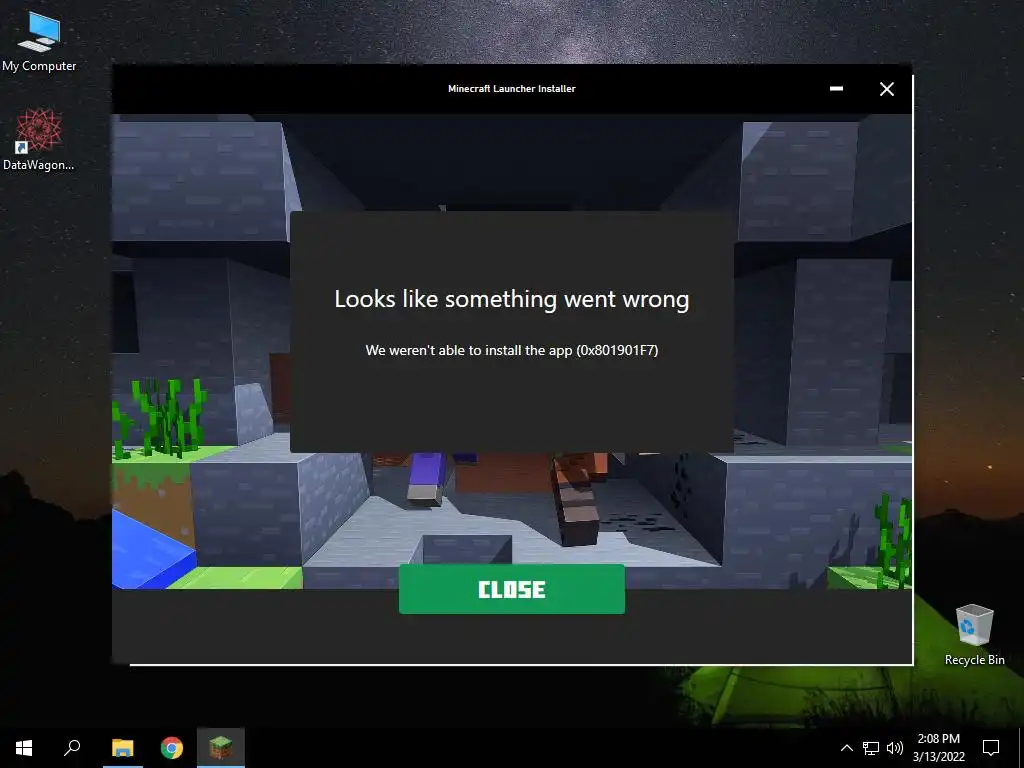The width and height of the screenshot is (1024, 768).
Task: Minimize the Minecraft Launcher Installer window
Action: [x=836, y=89]
